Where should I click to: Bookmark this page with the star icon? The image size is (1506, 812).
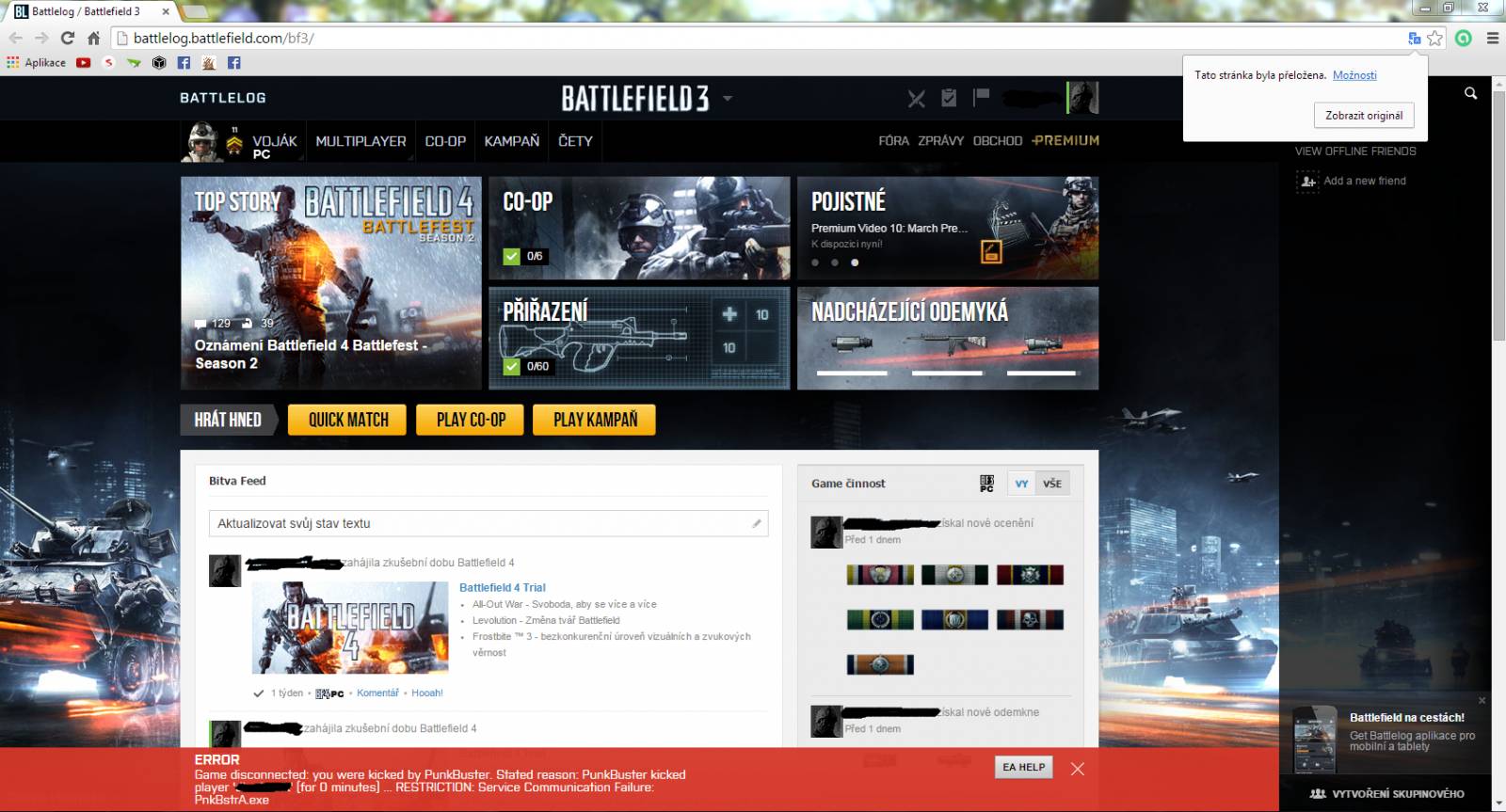[1434, 39]
